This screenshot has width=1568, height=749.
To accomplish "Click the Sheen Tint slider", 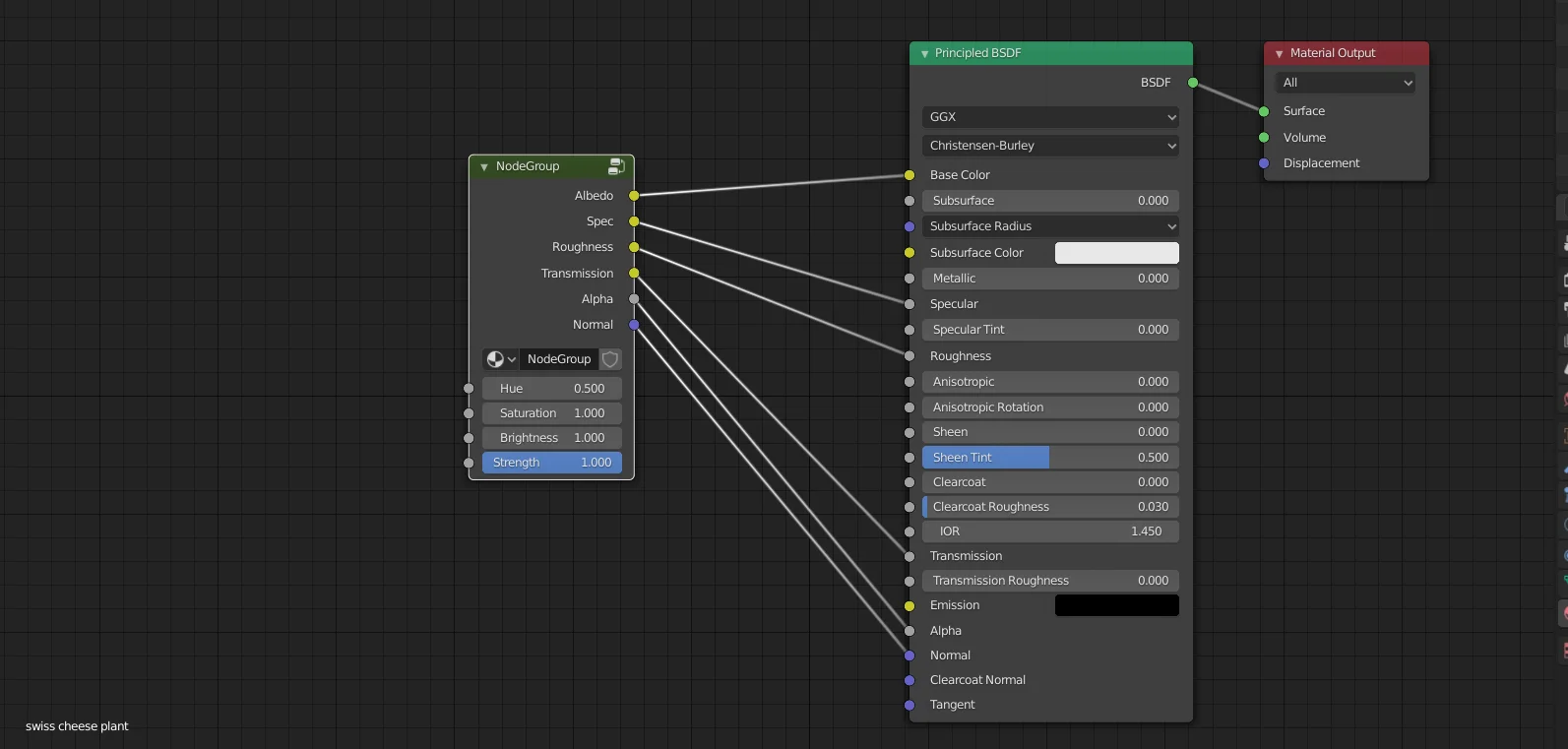I will (1050, 458).
